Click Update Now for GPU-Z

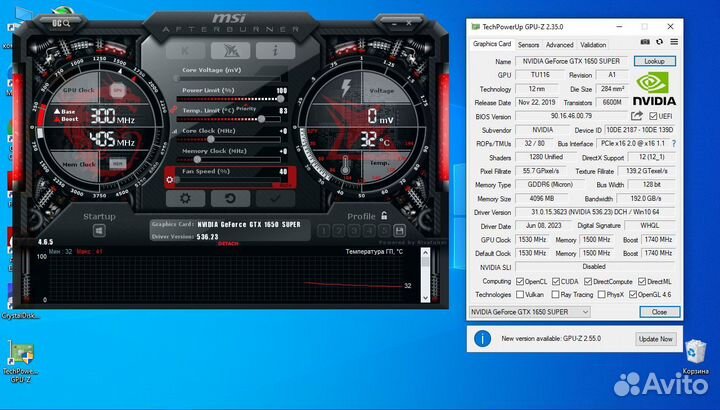point(655,339)
